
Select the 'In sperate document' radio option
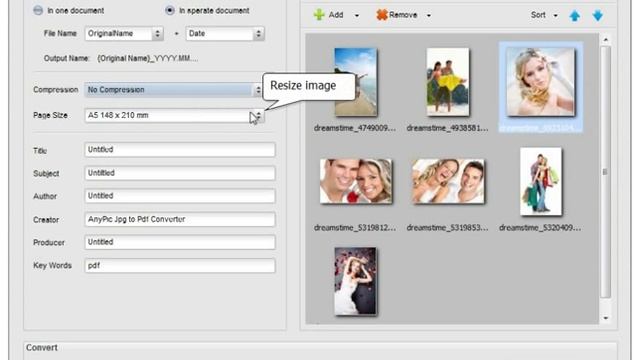(170, 11)
